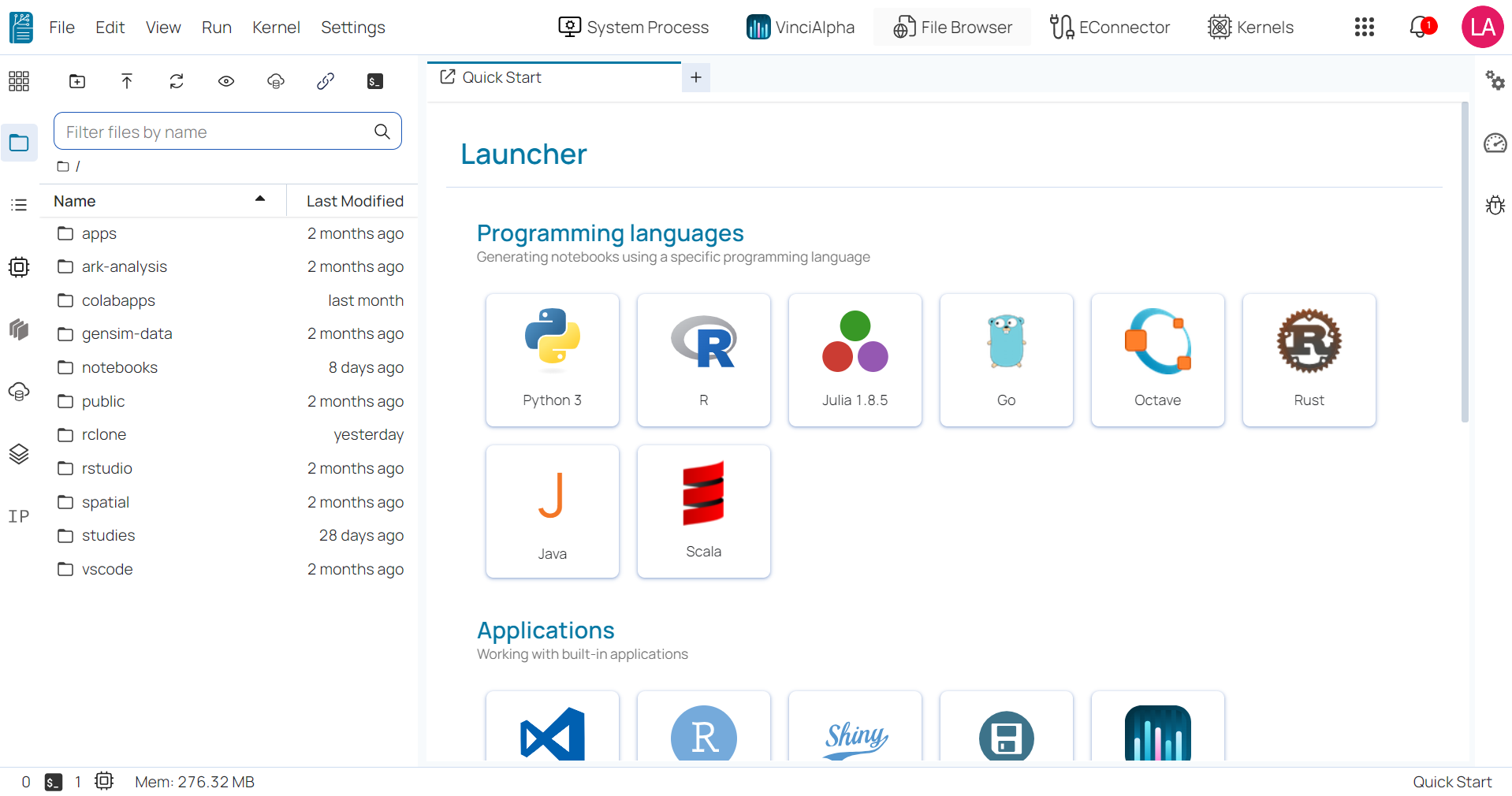Image resolution: width=1512 pixels, height=796 pixels.
Task: Open the LA user avatar menu
Action: click(1482, 28)
